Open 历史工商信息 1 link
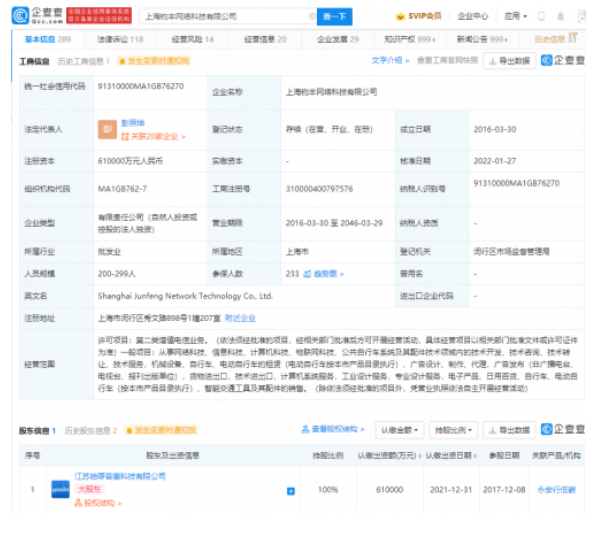Viewport: 614px width, 540px height. click(84, 61)
